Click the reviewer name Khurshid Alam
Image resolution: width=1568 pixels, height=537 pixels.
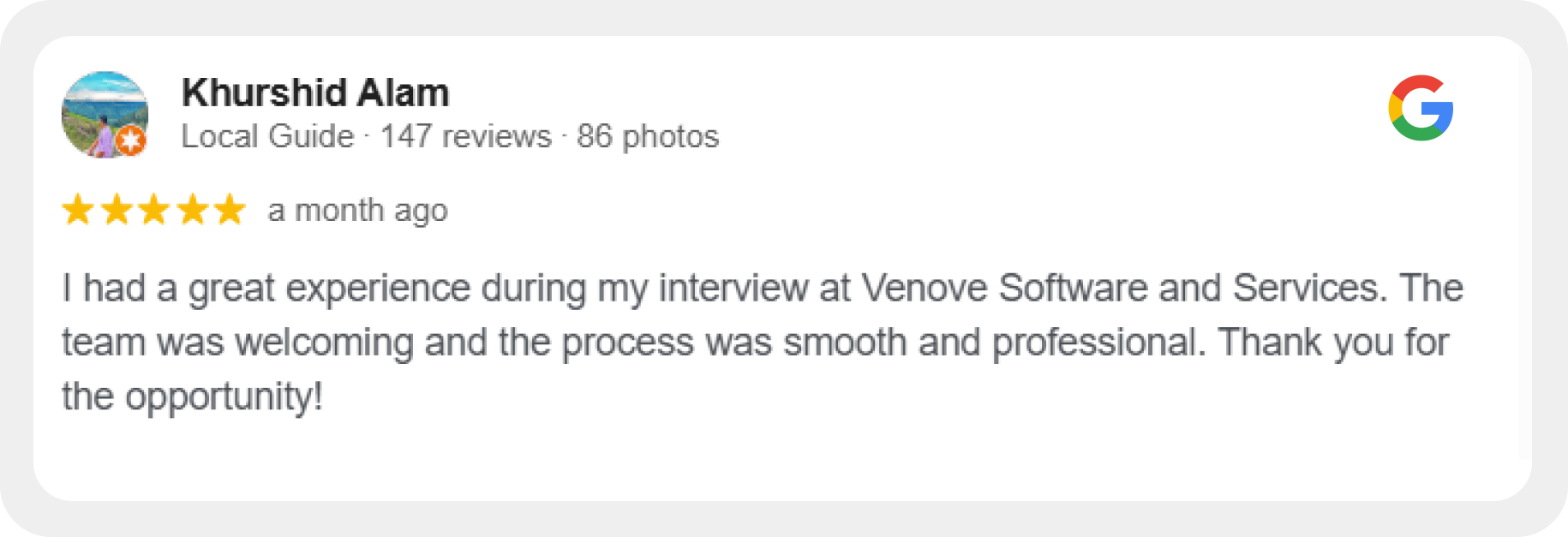click(315, 92)
